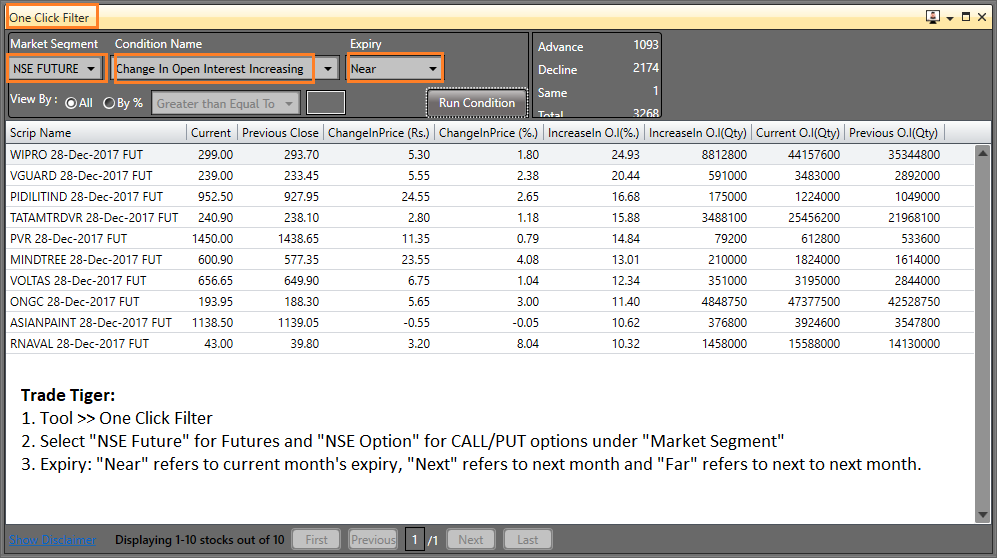Select the PIDILITIND 28-Dec-2017 FUT row

click(x=490, y=197)
